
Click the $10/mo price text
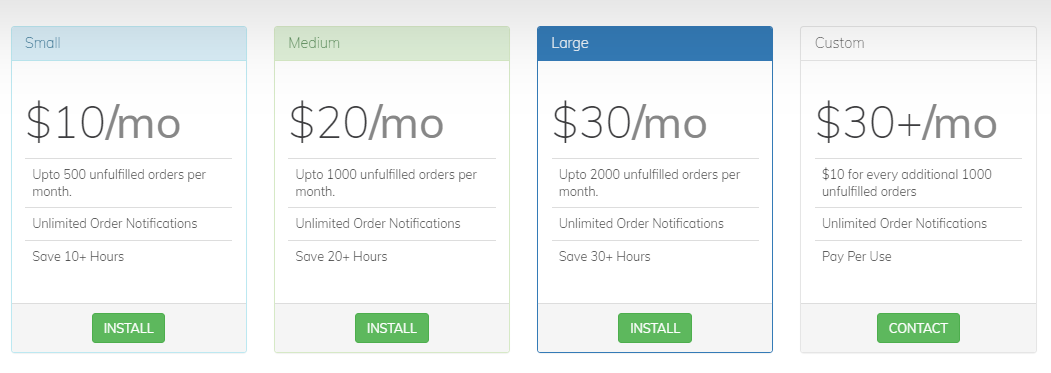pyautogui.click(x=103, y=123)
